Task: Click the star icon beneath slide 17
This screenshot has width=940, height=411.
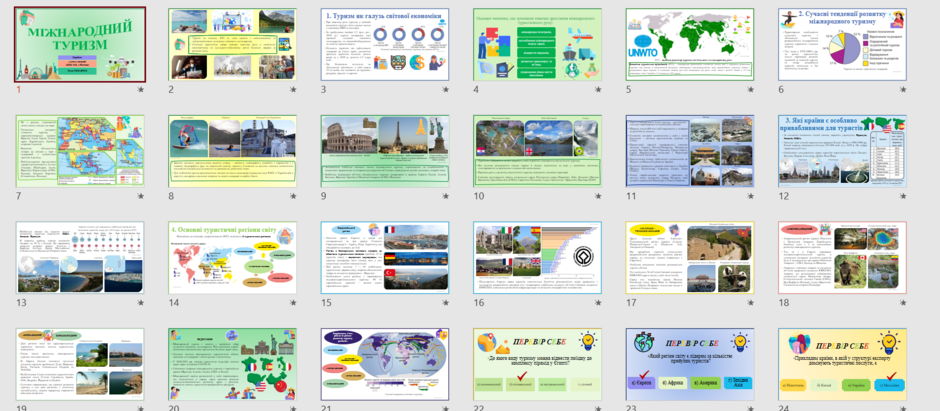Action: pos(751,303)
